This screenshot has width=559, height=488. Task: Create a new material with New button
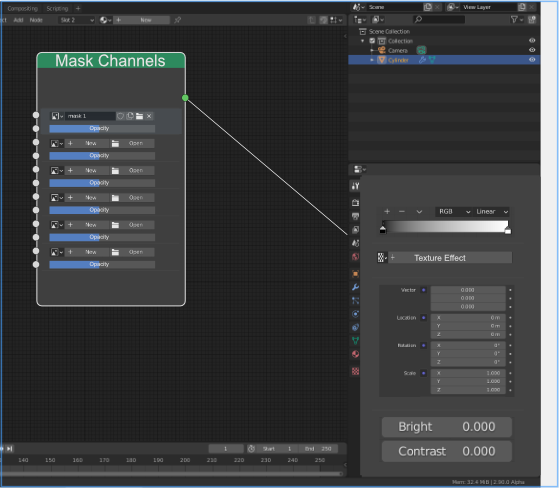click(x=142, y=20)
